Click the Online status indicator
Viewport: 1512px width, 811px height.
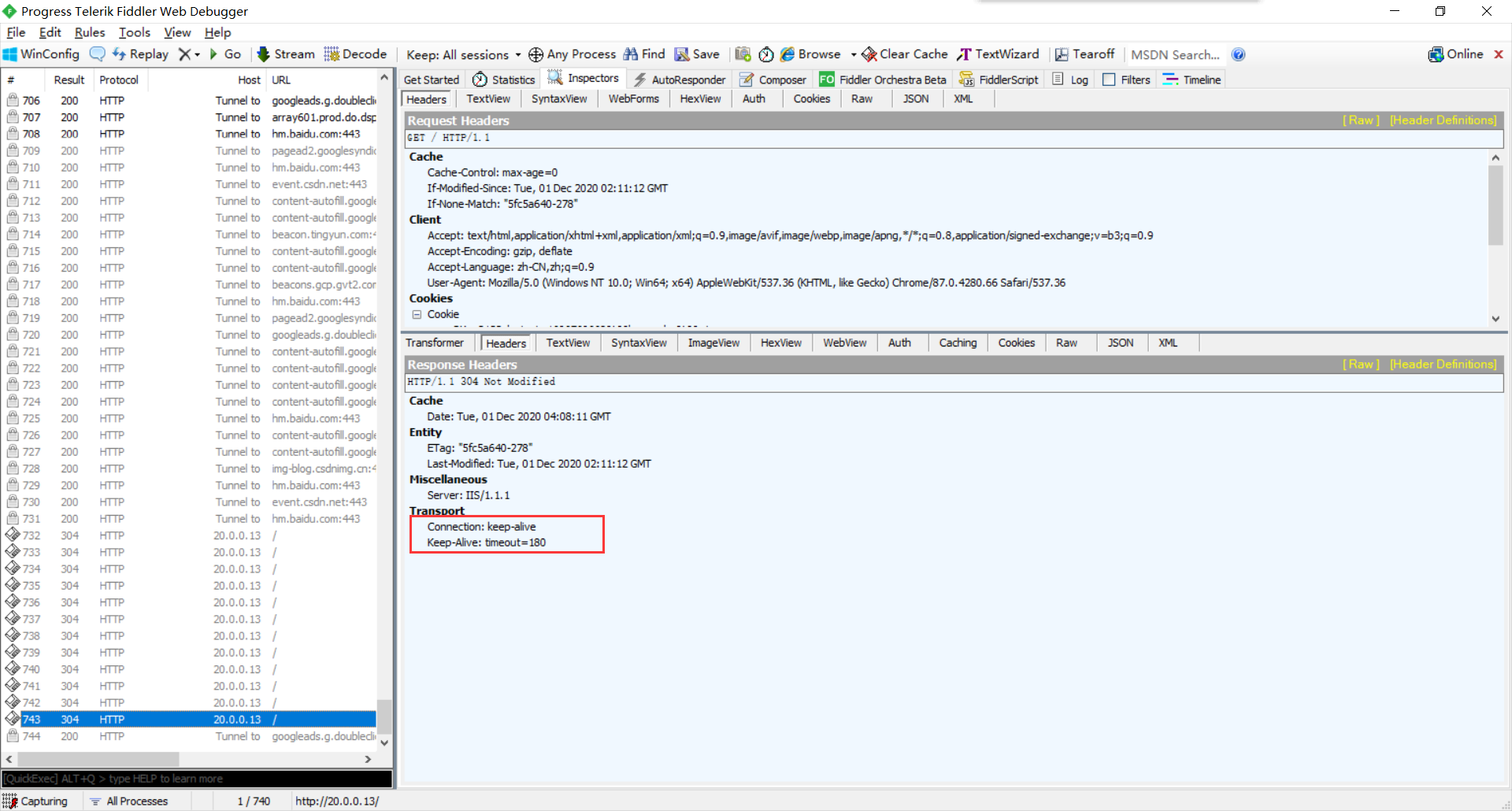(x=1456, y=54)
